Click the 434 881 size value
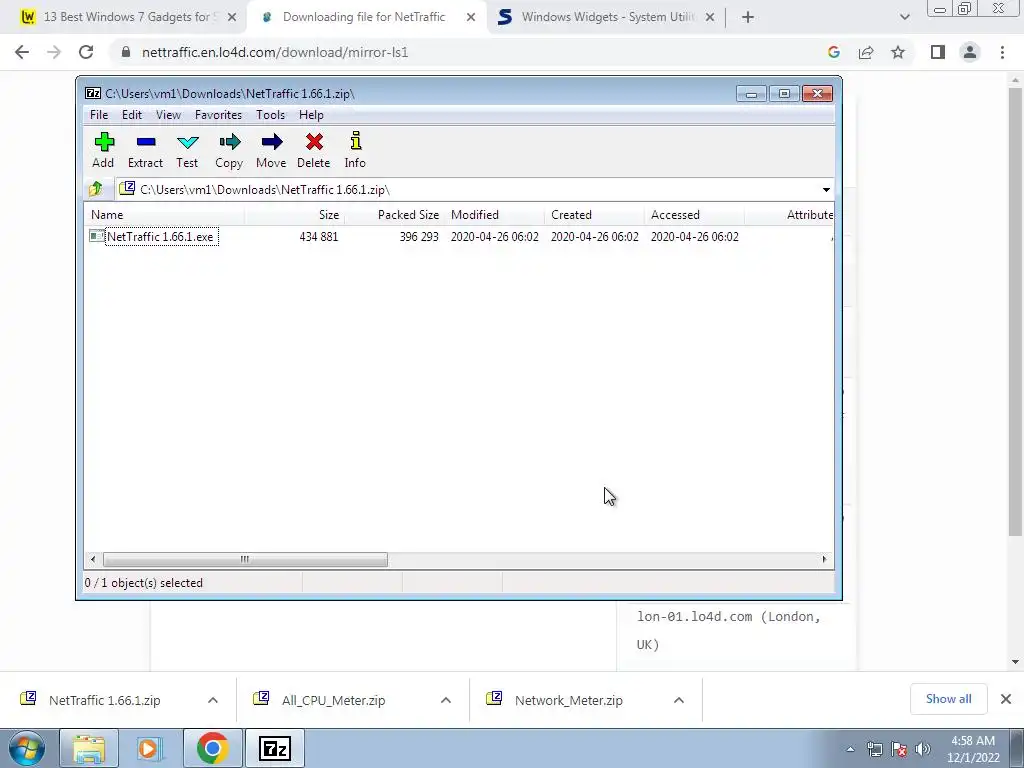This screenshot has width=1024, height=768. tap(319, 237)
